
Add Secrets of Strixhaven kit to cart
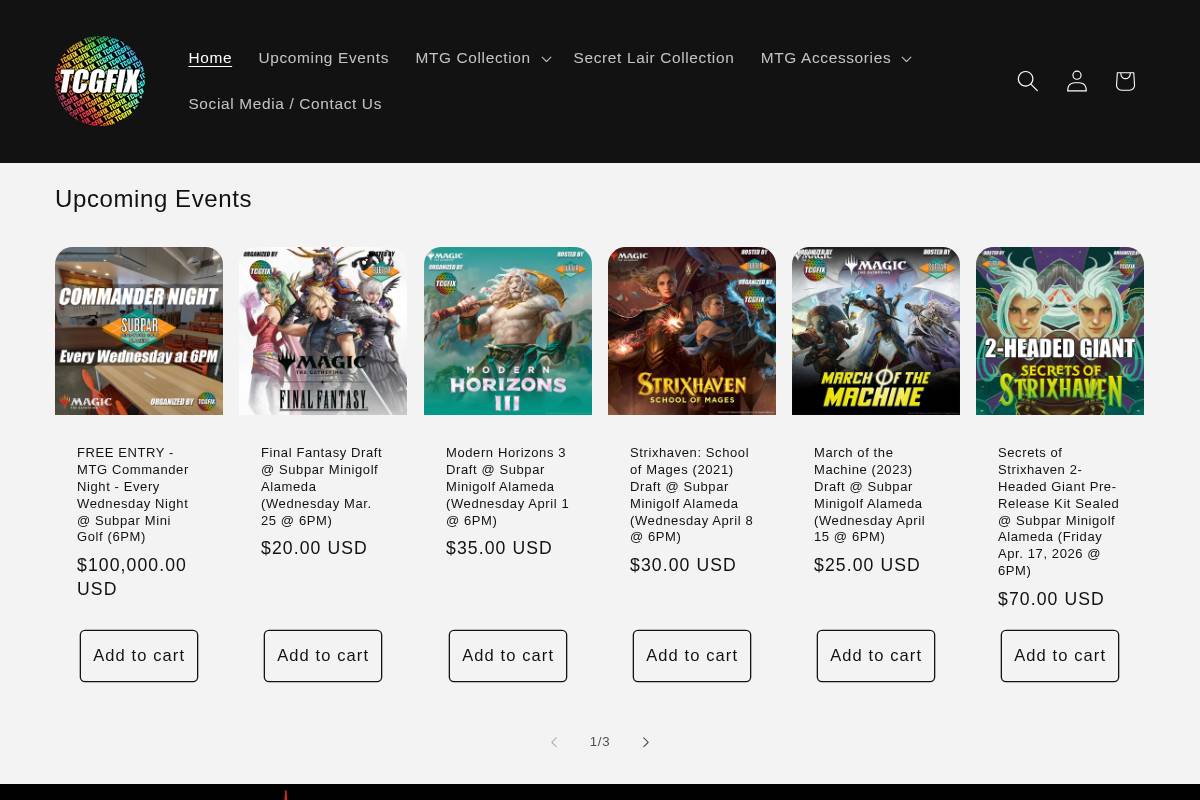(x=1060, y=655)
